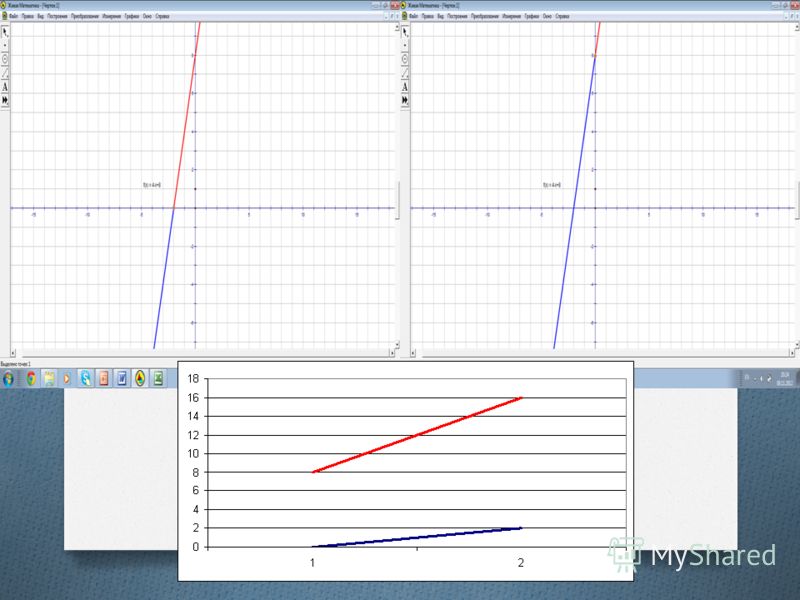Click vertical scrollbar thumb in left window

pyautogui.click(x=397, y=200)
